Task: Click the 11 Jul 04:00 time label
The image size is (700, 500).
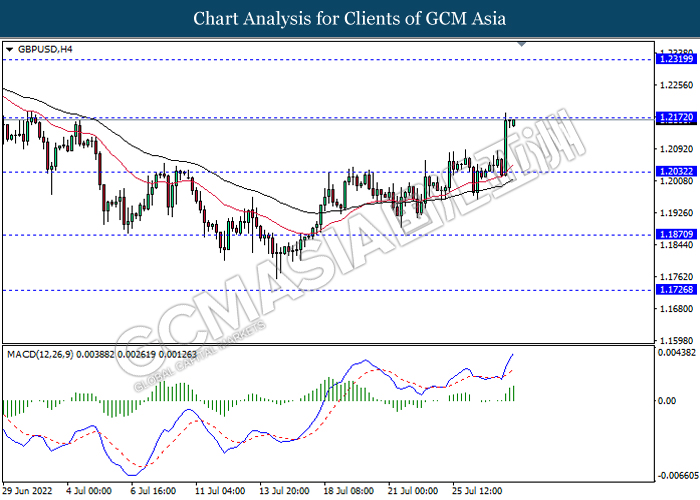Action: click(220, 491)
